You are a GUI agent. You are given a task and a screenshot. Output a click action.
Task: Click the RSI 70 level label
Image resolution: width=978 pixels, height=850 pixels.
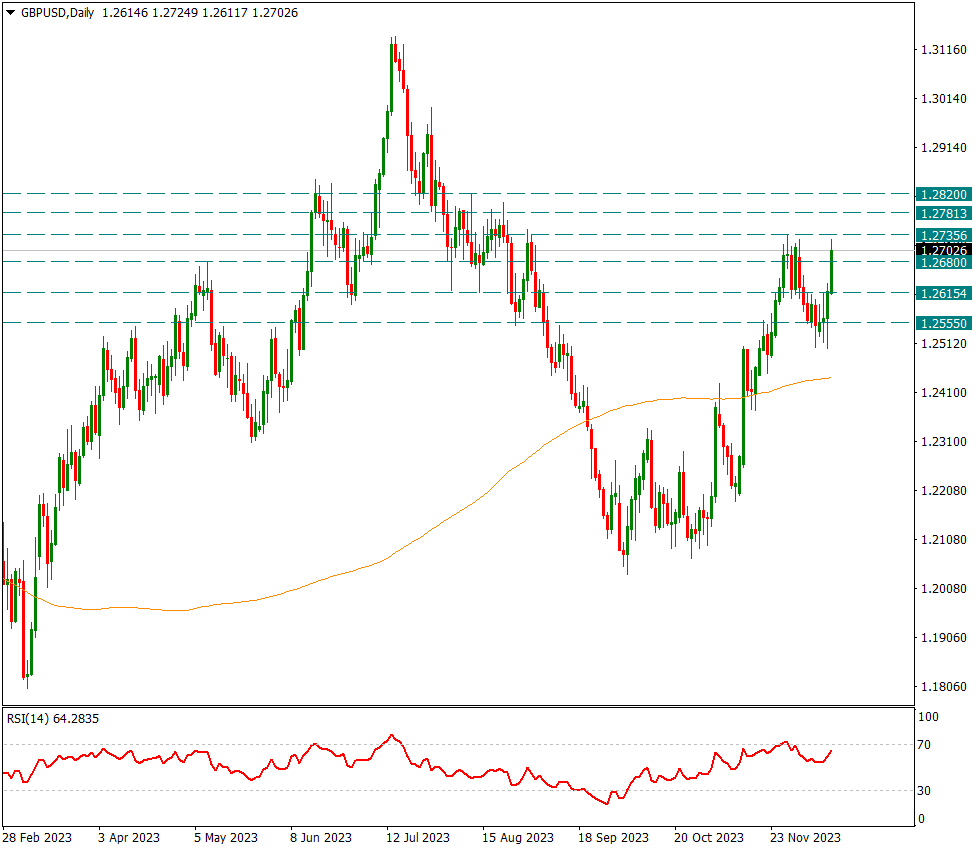coord(924,745)
